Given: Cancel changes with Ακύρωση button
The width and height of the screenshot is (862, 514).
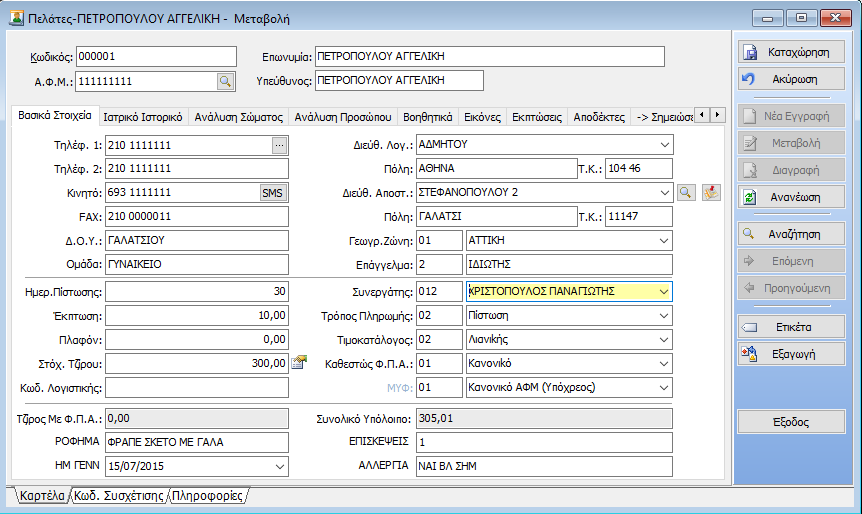Looking at the screenshot, I should 791,79.
